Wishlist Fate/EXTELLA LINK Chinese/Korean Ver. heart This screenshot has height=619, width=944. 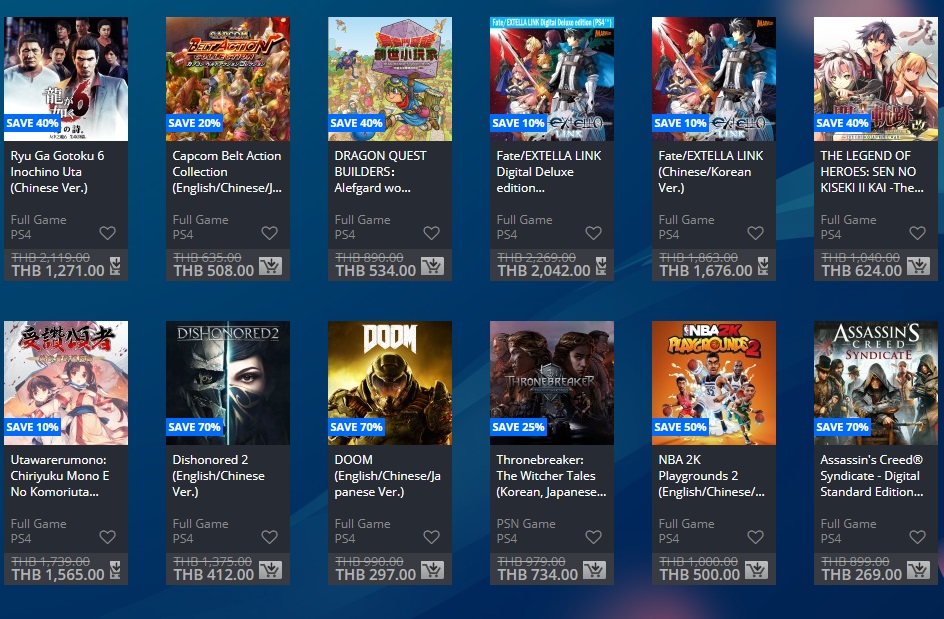[756, 232]
